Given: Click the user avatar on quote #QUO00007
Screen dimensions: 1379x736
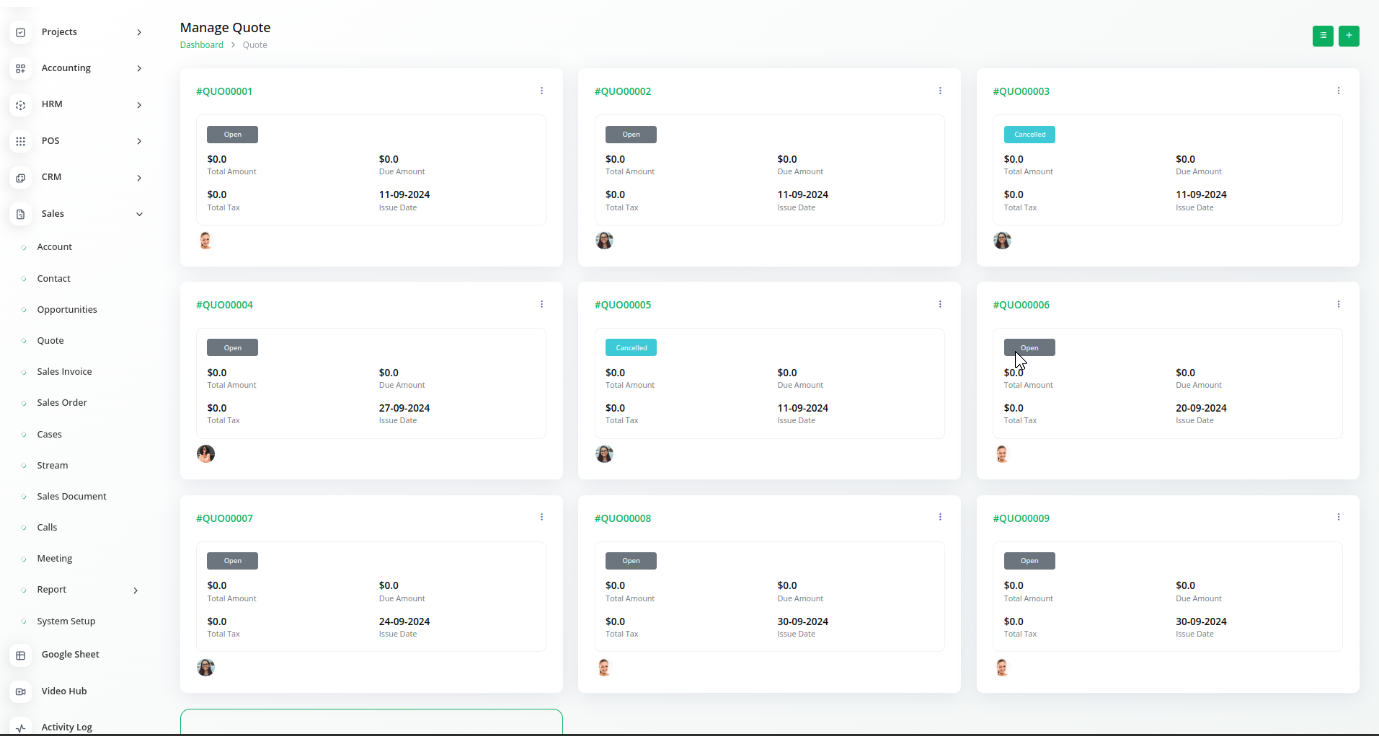Looking at the screenshot, I should tap(206, 667).
